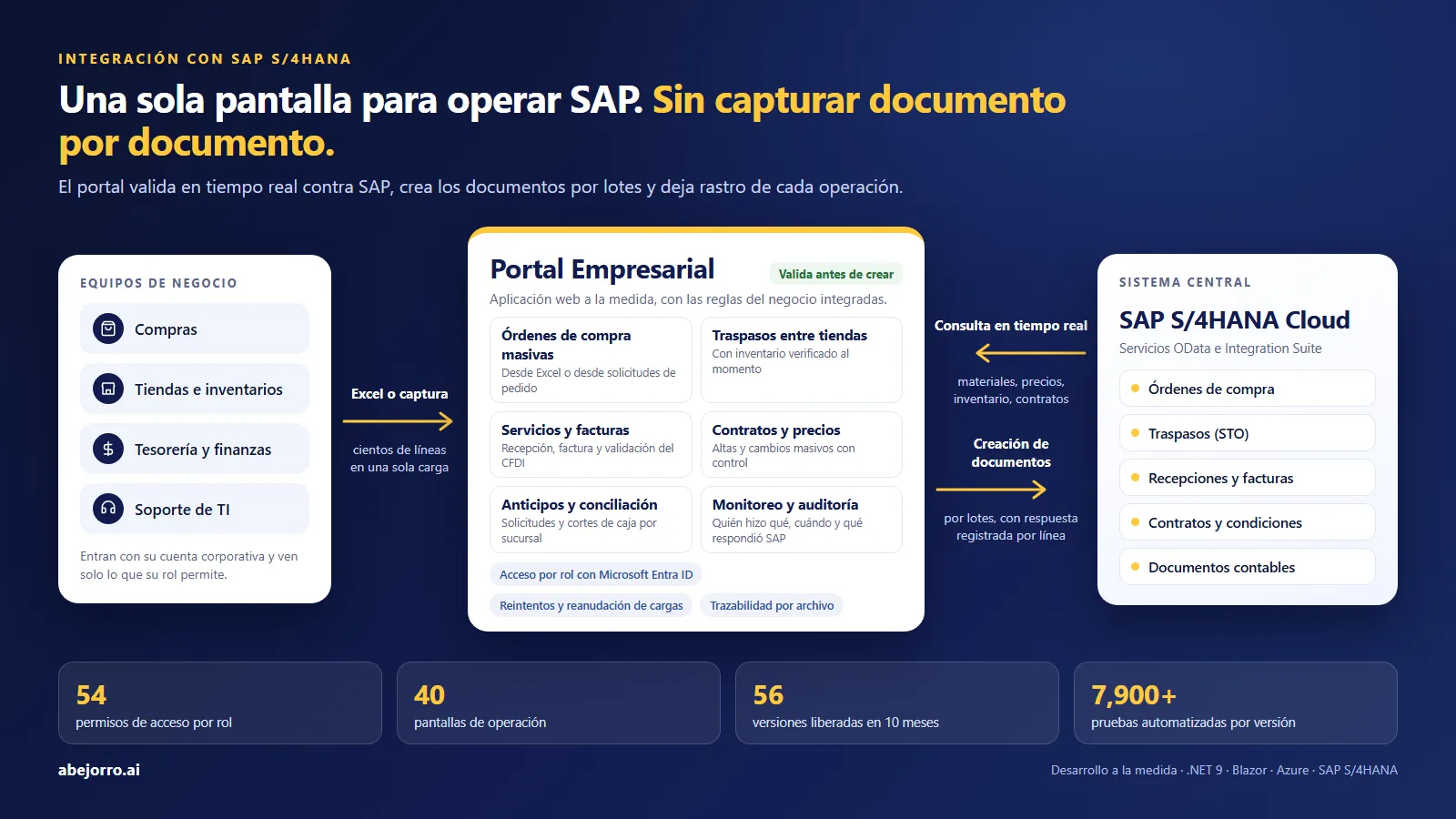Open the Traspasos entre tiendas card
This screenshot has width=1456, height=819.
point(801,359)
